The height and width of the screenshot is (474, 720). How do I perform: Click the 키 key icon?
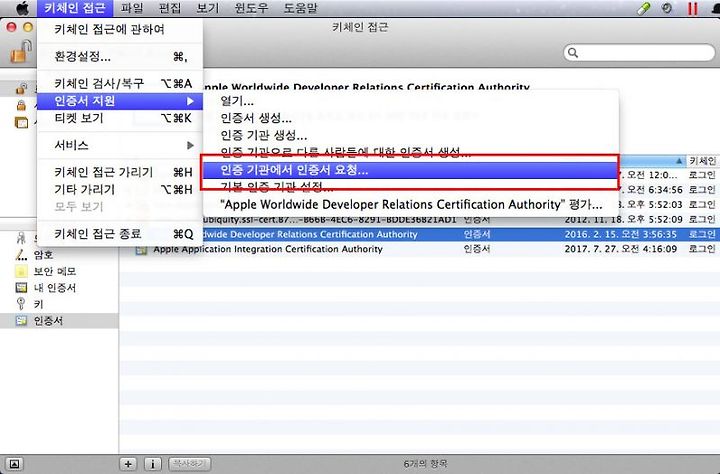click(x=21, y=304)
